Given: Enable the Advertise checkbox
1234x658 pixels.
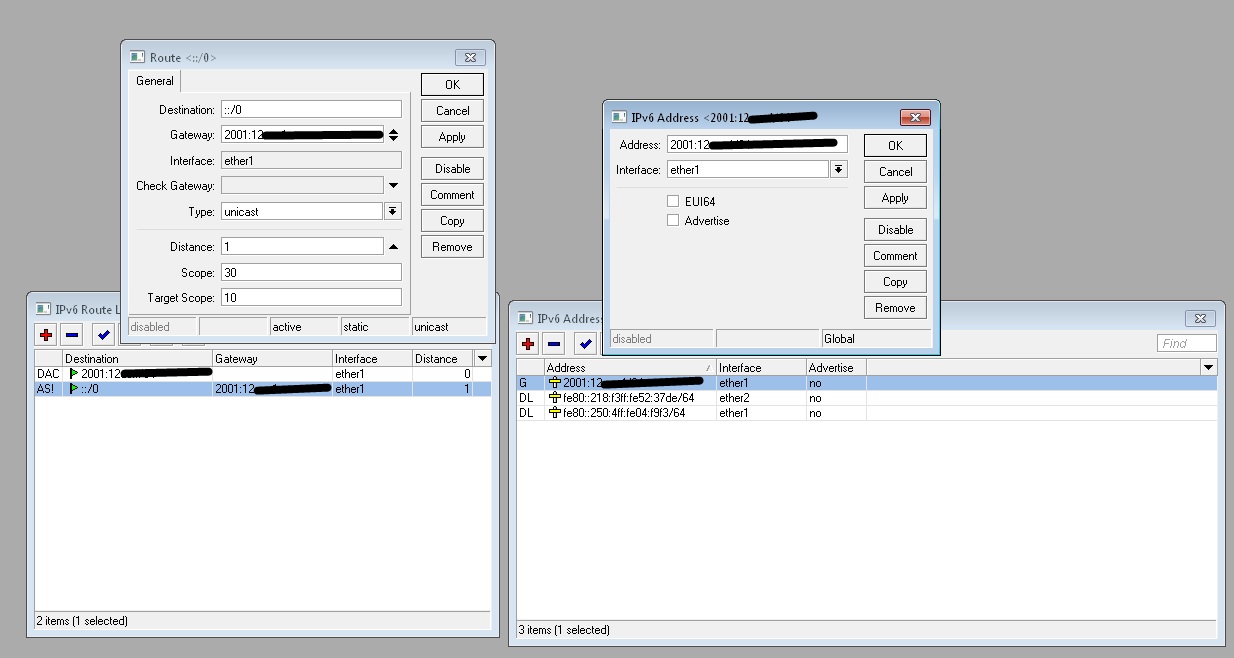Looking at the screenshot, I should tap(673, 220).
